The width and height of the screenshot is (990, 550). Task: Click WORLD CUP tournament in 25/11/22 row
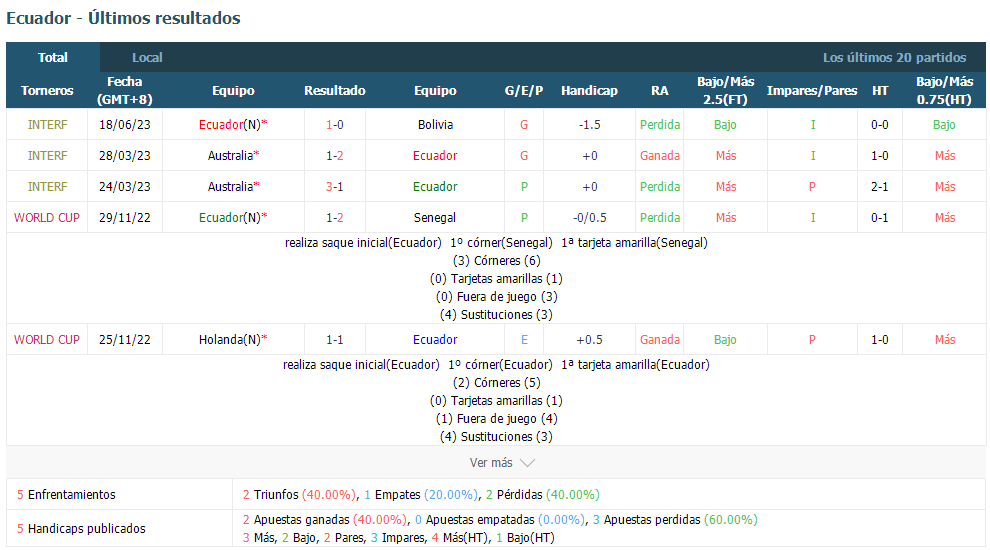pos(47,339)
